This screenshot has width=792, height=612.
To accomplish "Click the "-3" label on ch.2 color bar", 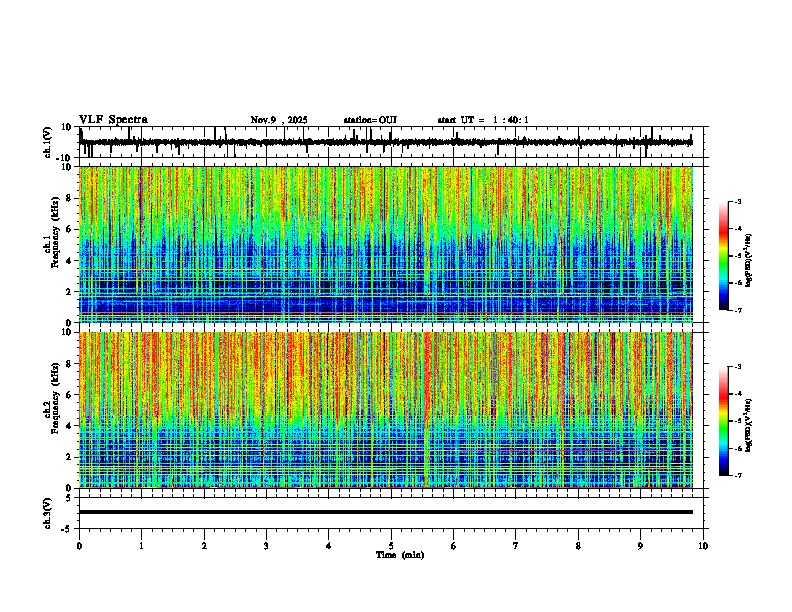I will 737,367.
